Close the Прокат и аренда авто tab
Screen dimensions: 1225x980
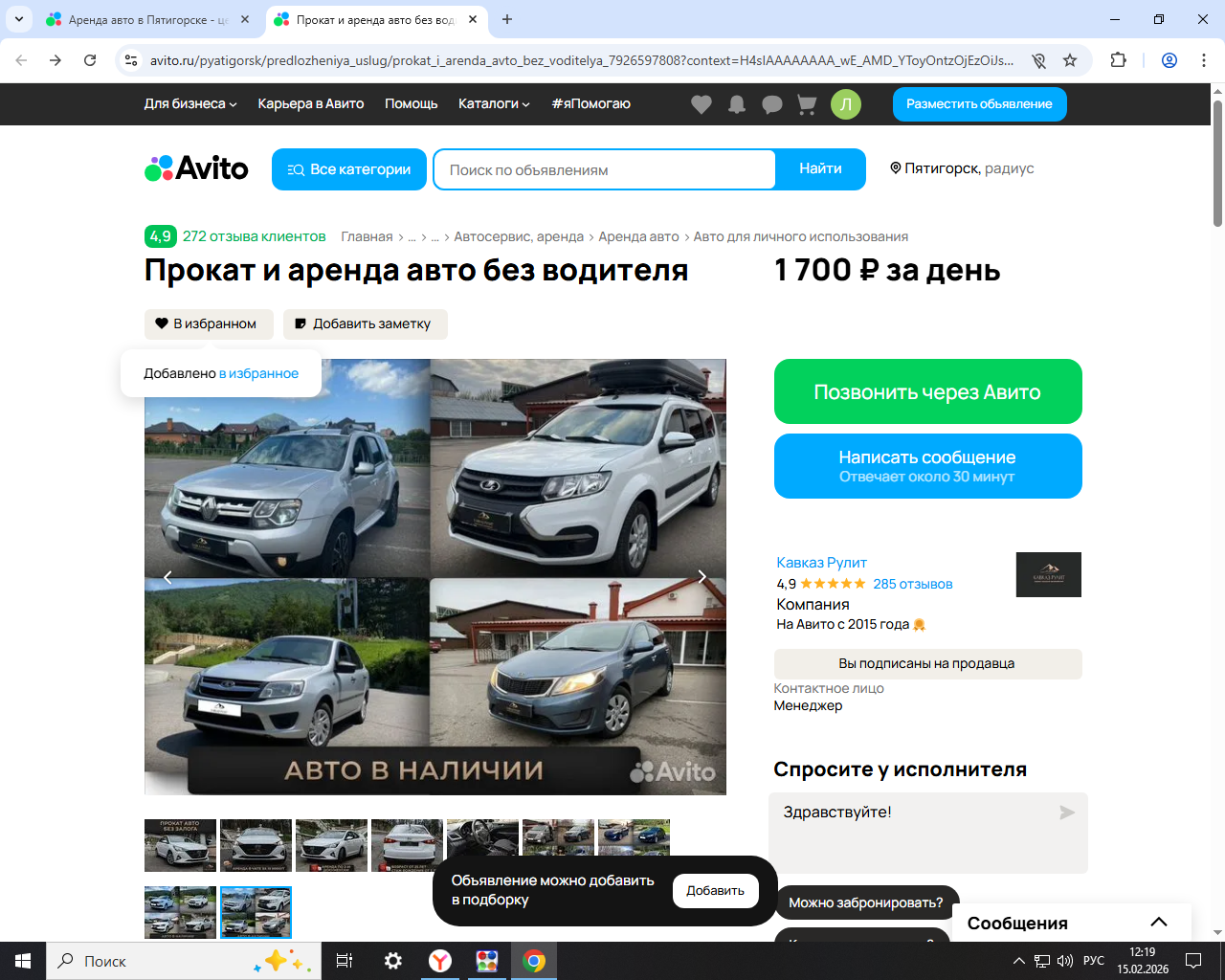pyautogui.click(x=473, y=19)
